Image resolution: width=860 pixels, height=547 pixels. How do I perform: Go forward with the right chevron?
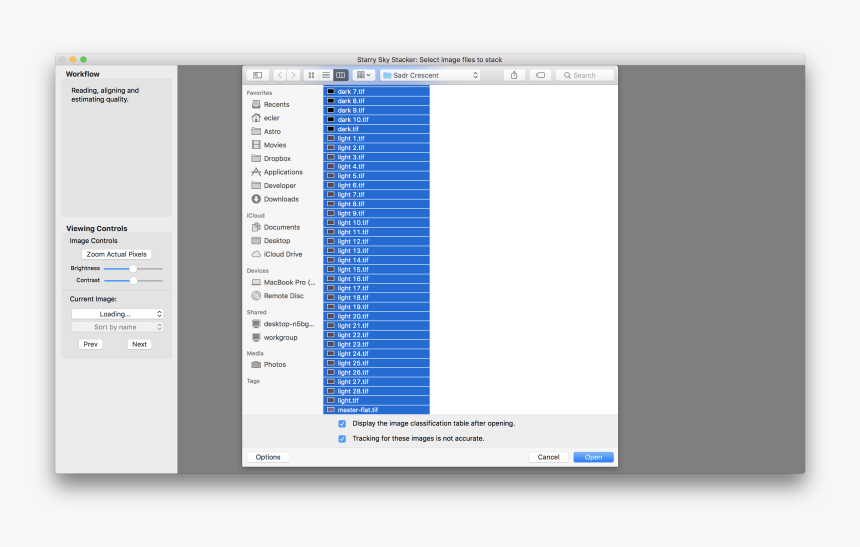point(293,75)
